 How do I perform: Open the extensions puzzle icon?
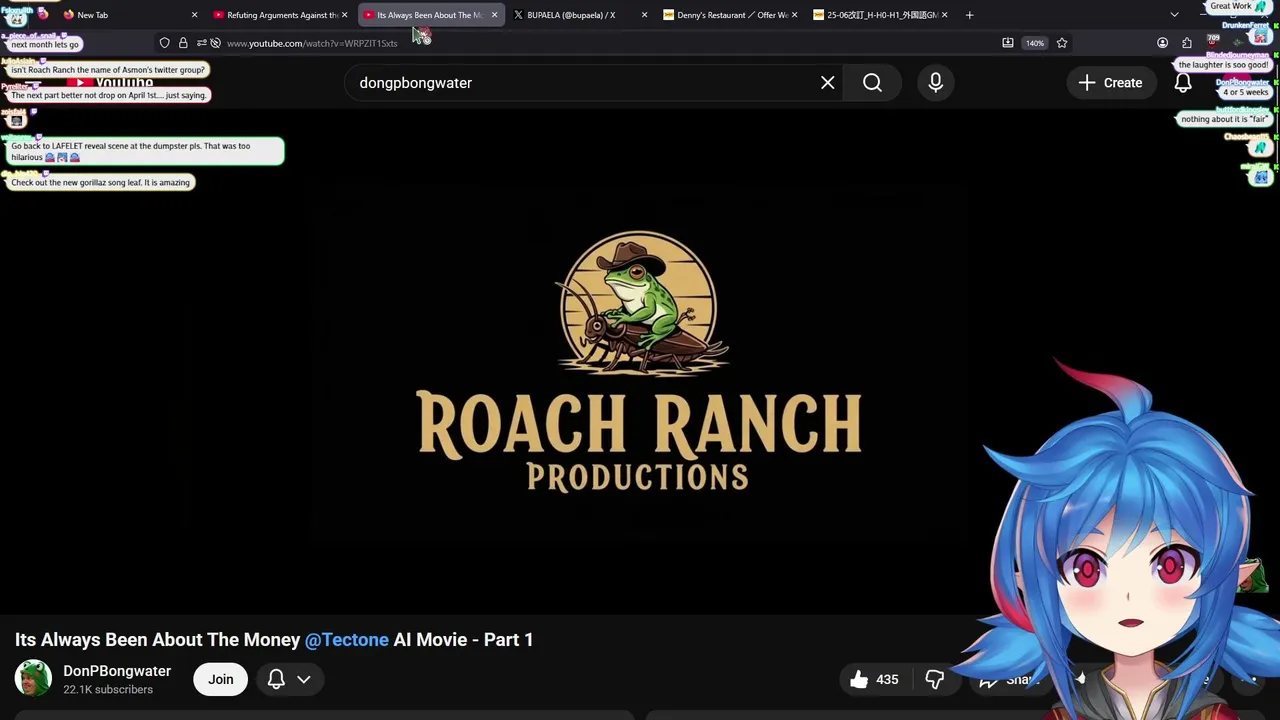click(1187, 43)
